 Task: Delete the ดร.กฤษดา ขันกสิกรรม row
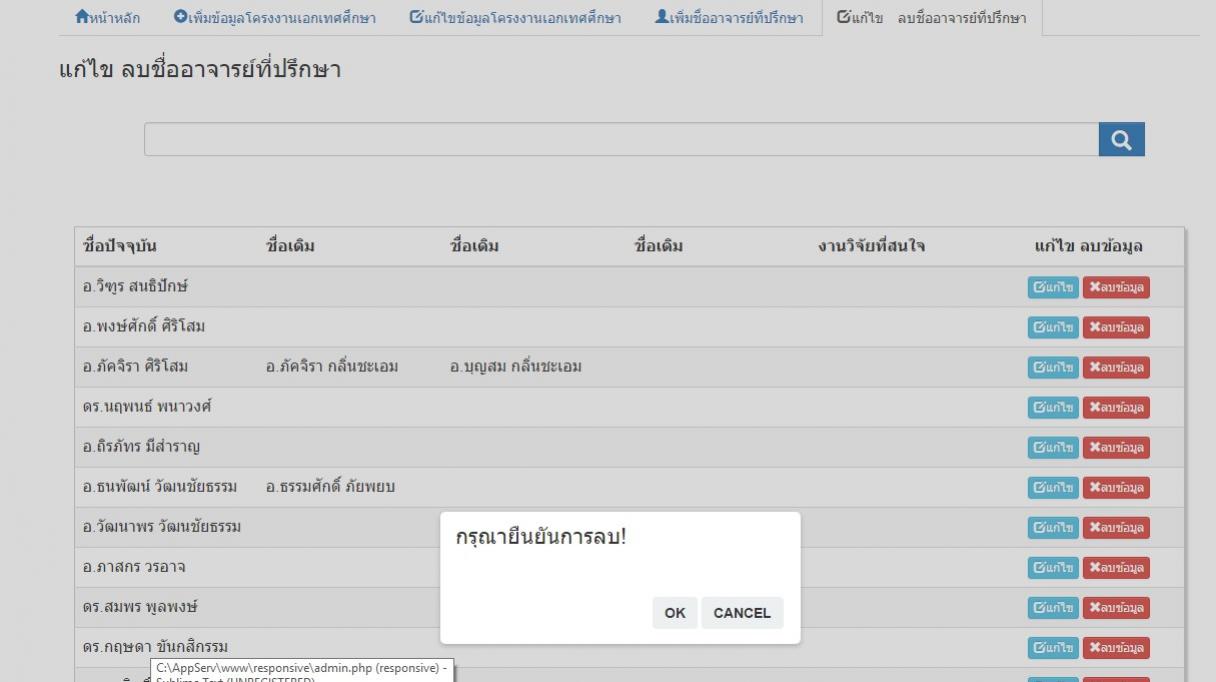point(1116,648)
